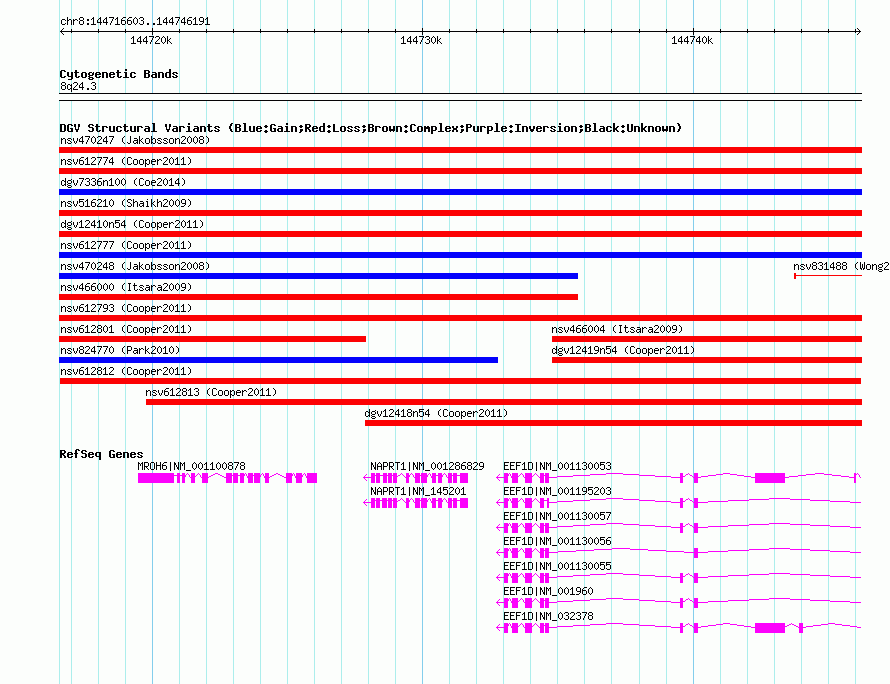This screenshot has width=890, height=684.
Task: Open the EEF1D|NM_001130056 transcript label
Action: (x=557, y=541)
